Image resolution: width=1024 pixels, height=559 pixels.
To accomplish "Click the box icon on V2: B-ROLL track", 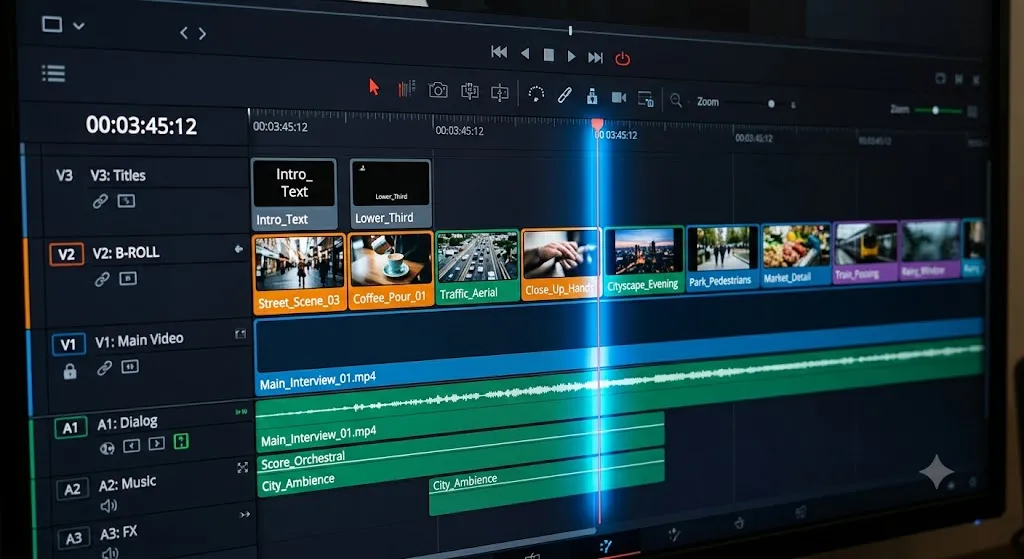I will tap(128, 279).
